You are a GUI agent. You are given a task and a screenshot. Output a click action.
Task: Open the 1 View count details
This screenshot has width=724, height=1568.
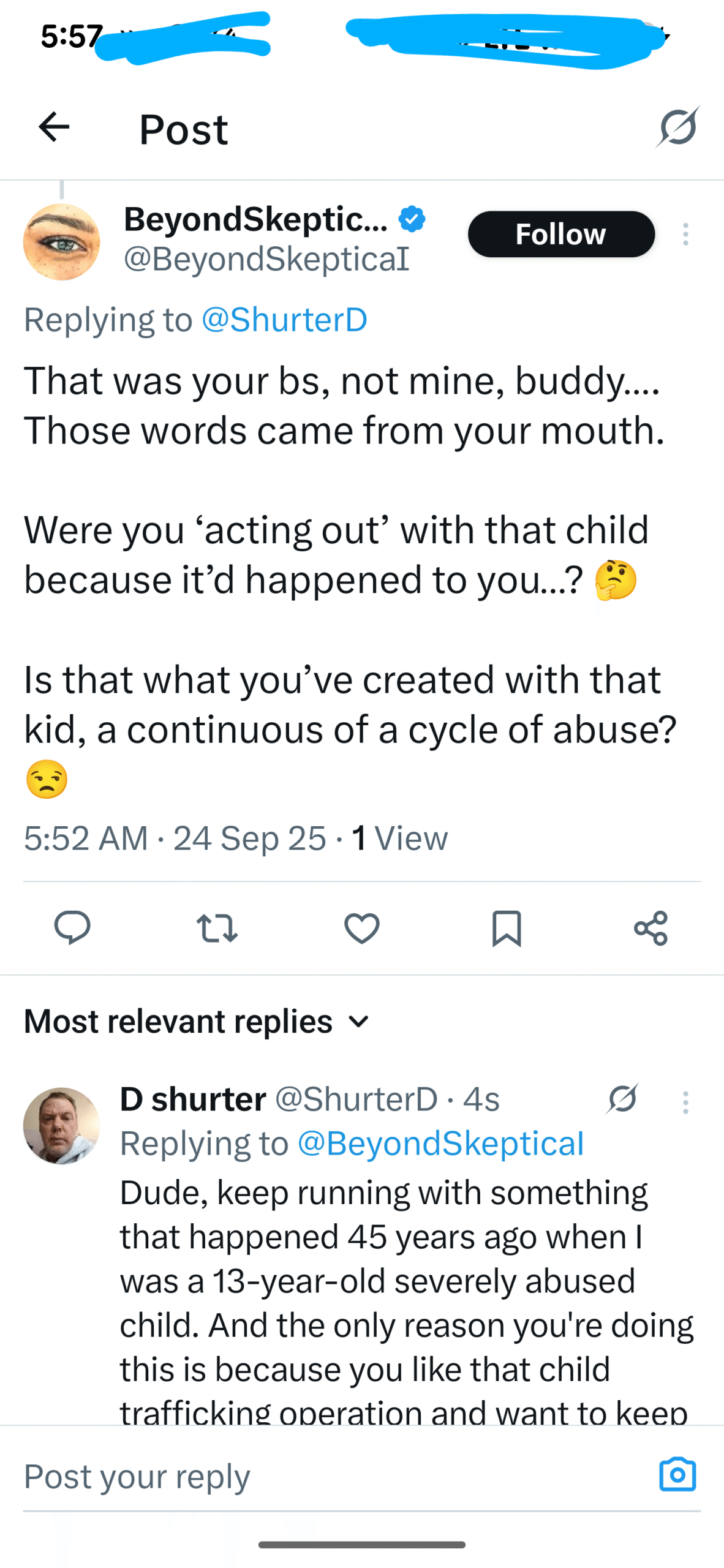coord(399,837)
